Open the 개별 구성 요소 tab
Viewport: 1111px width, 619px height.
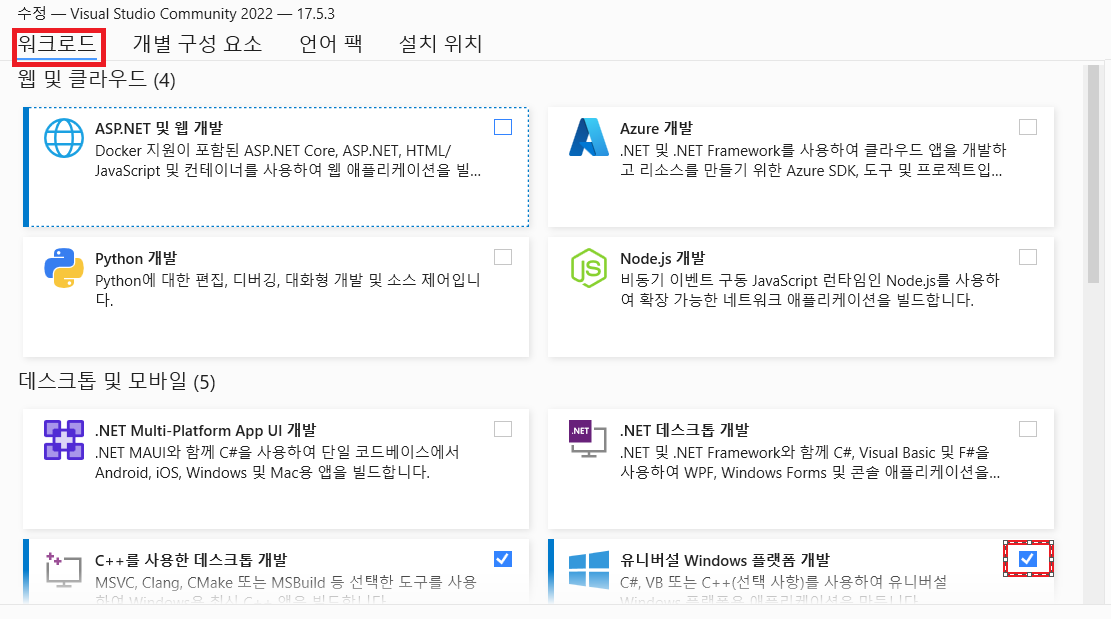pyautogui.click(x=197, y=44)
